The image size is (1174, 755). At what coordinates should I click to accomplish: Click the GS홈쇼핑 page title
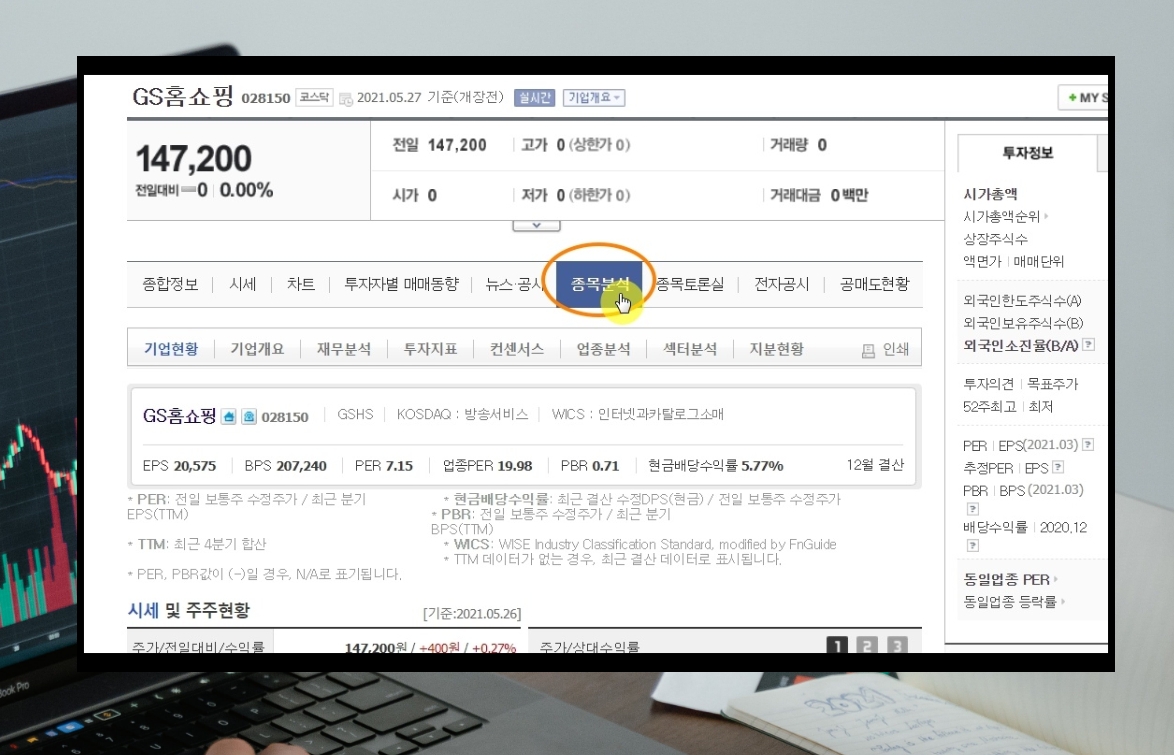(x=183, y=96)
